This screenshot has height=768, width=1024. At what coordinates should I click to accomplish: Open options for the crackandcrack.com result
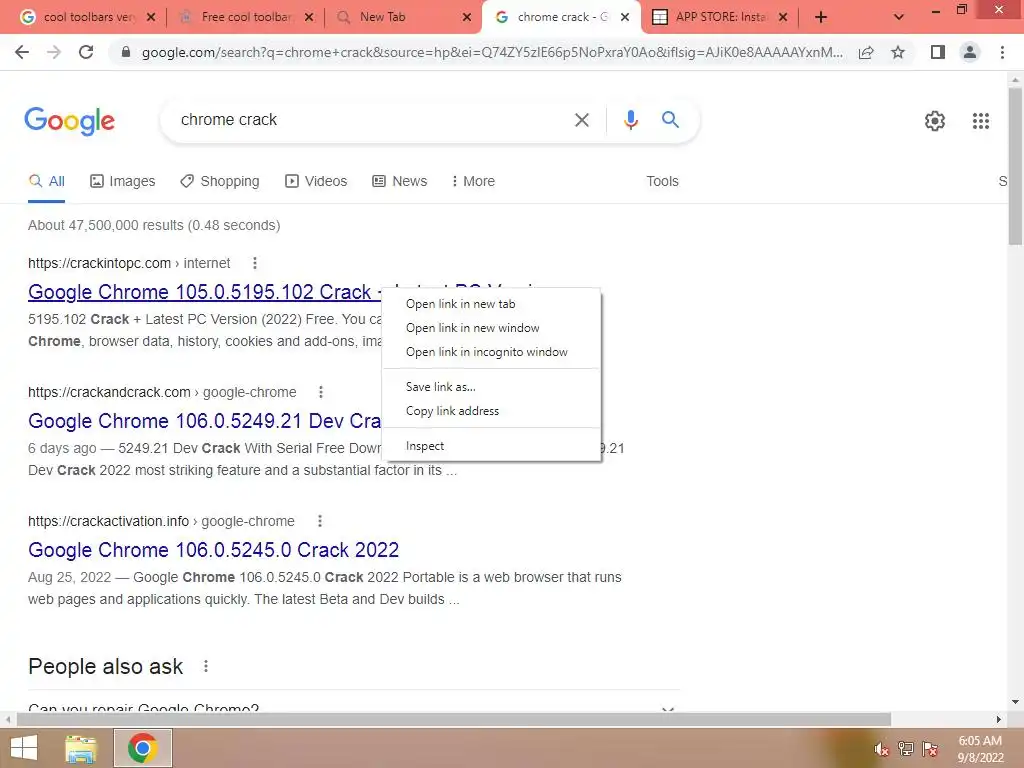[321, 392]
